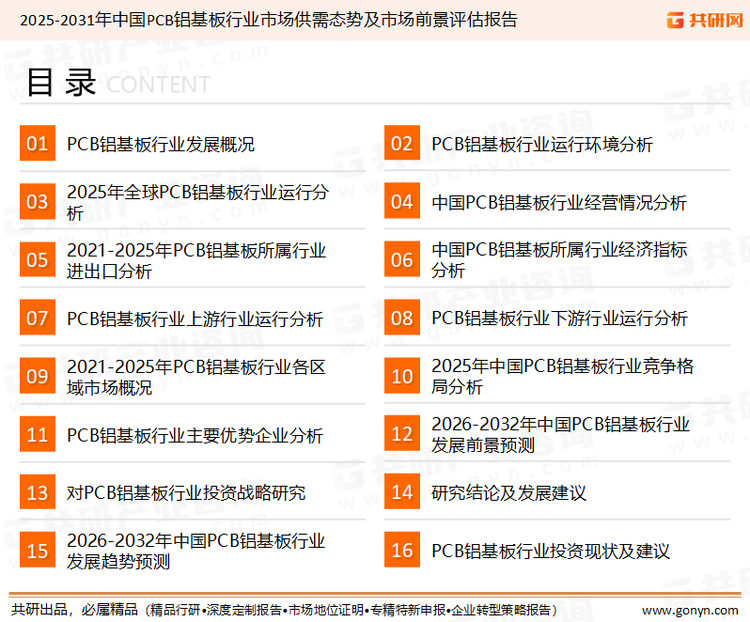This screenshot has width=750, height=622.
Task: Click the www.gonyn.com link in footer
Action: click(x=690, y=610)
